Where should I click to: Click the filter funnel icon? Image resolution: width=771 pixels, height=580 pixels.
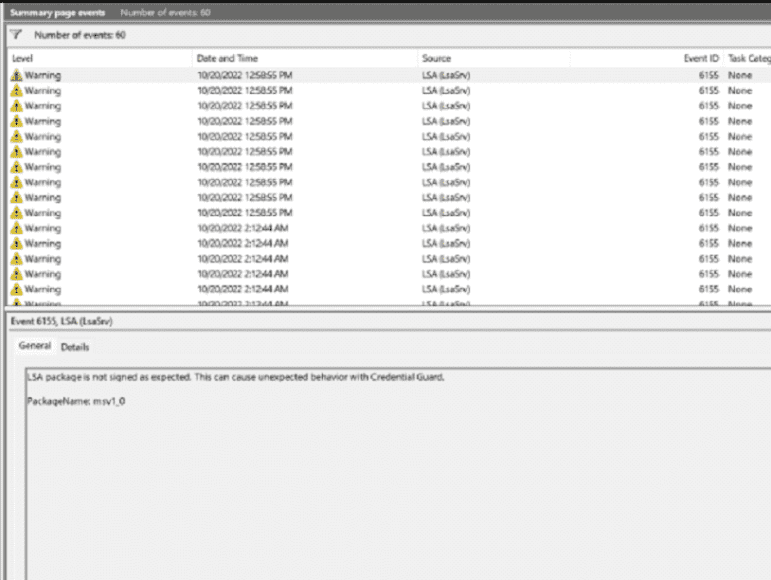16,34
